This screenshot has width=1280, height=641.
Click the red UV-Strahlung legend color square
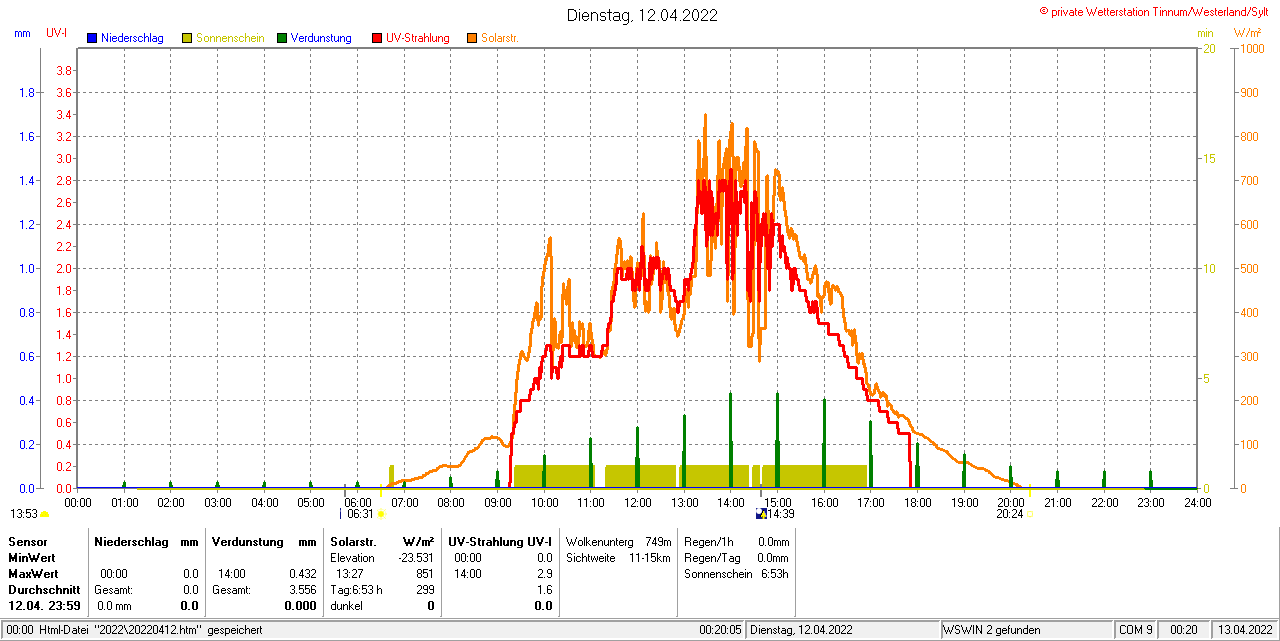click(x=377, y=38)
